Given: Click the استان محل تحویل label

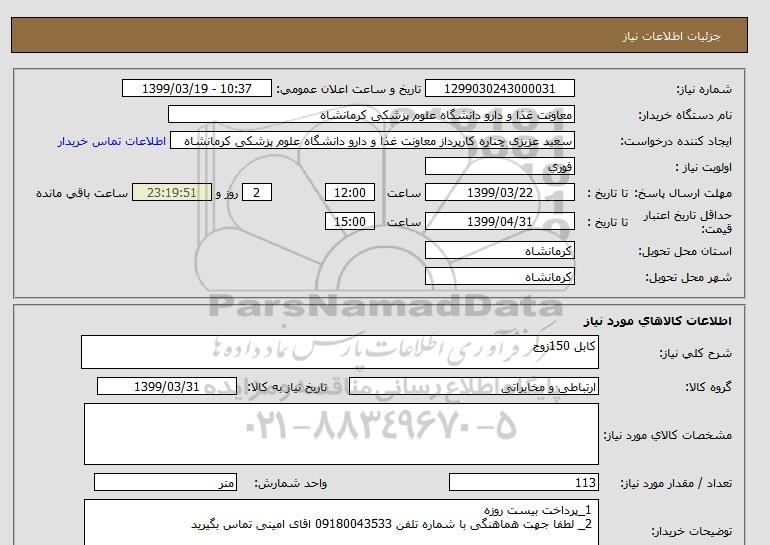Looking at the screenshot, I should (x=685, y=251).
